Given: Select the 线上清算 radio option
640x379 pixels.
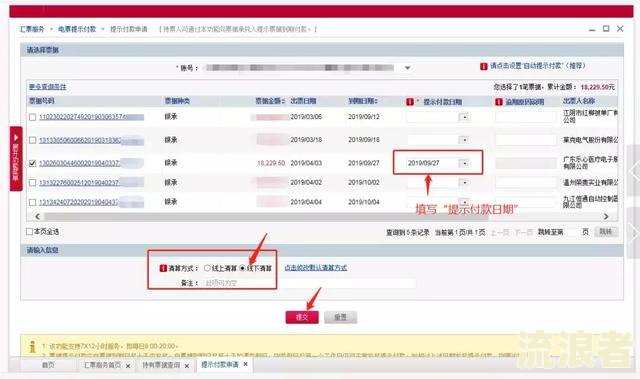Looking at the screenshot, I should pos(207,268).
